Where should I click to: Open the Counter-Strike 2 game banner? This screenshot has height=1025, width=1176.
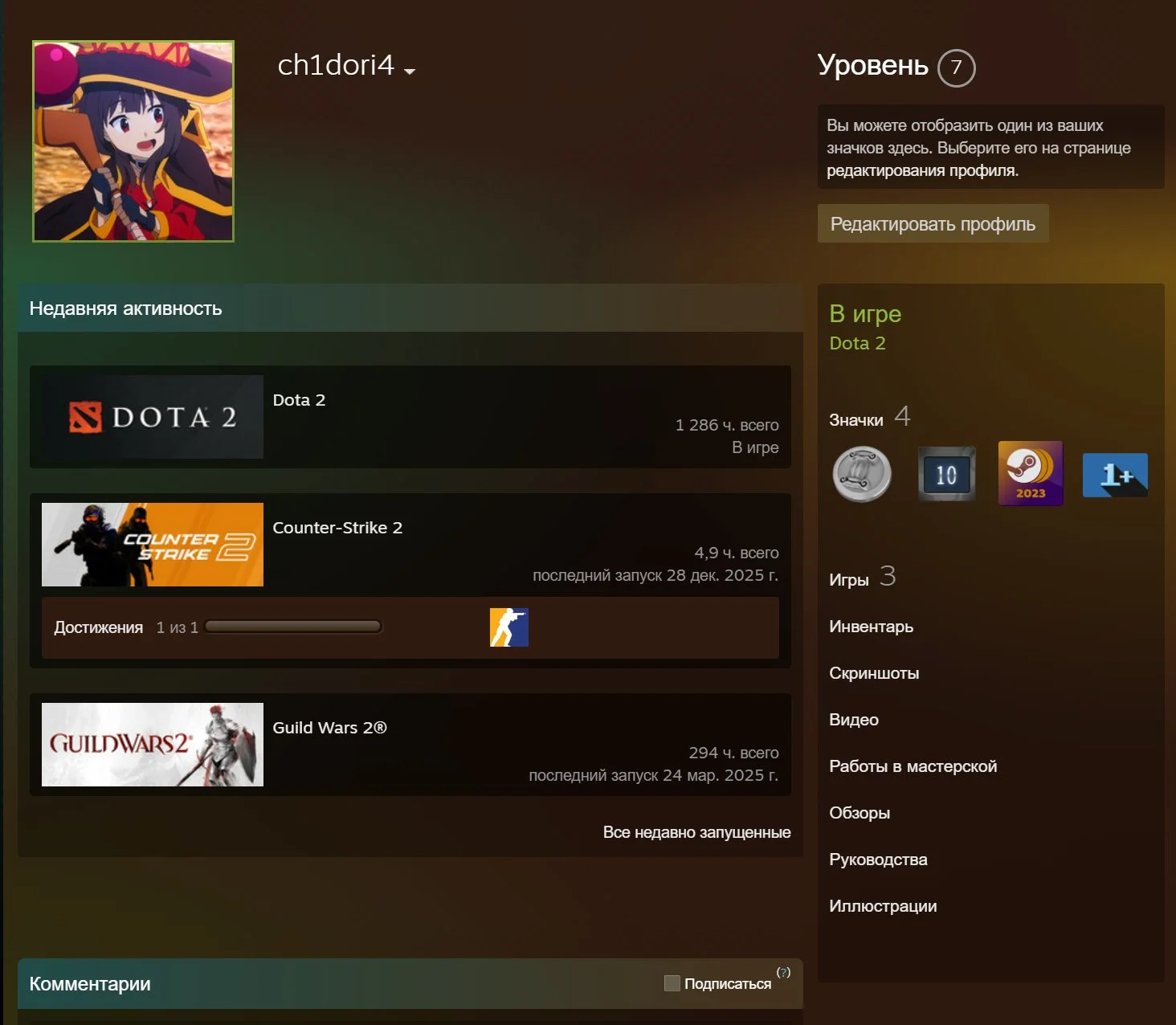pos(153,545)
